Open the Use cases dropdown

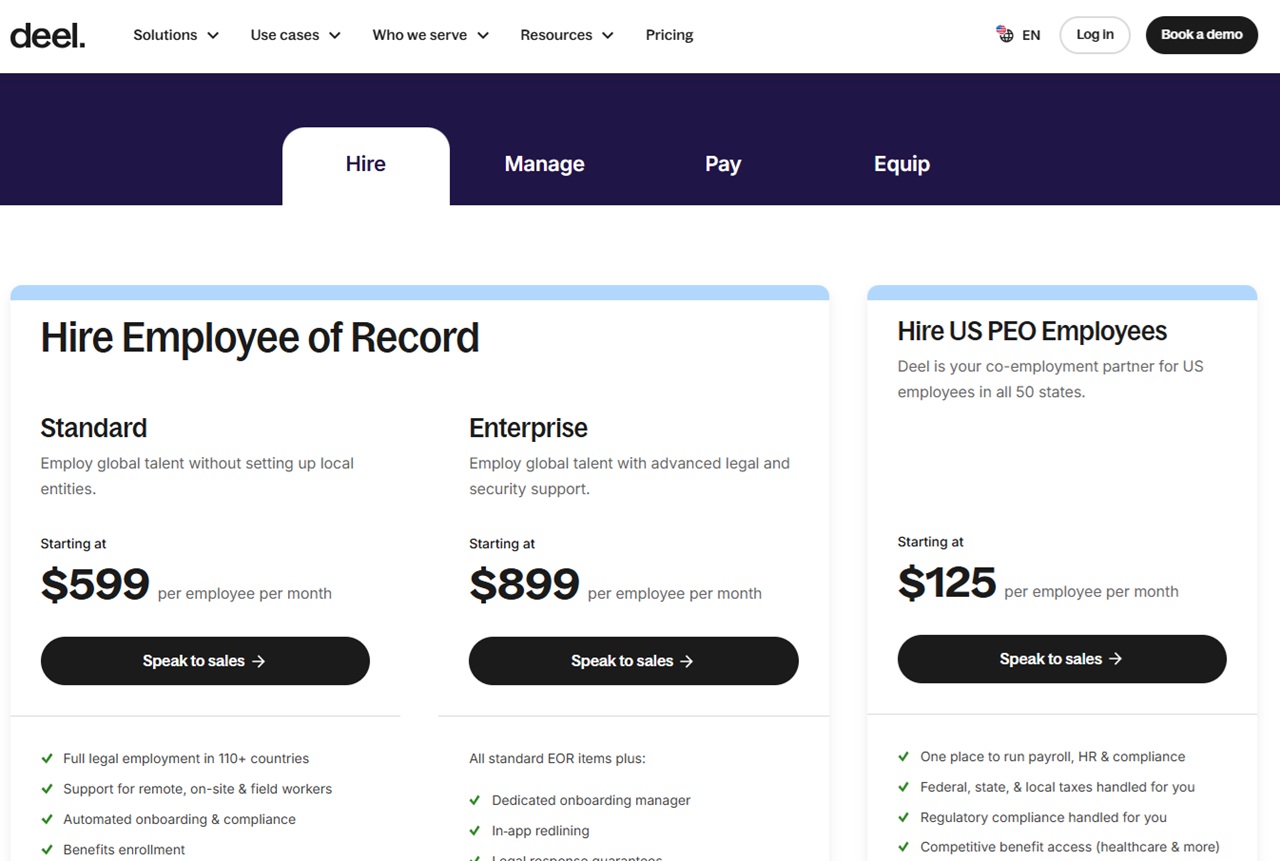[295, 35]
